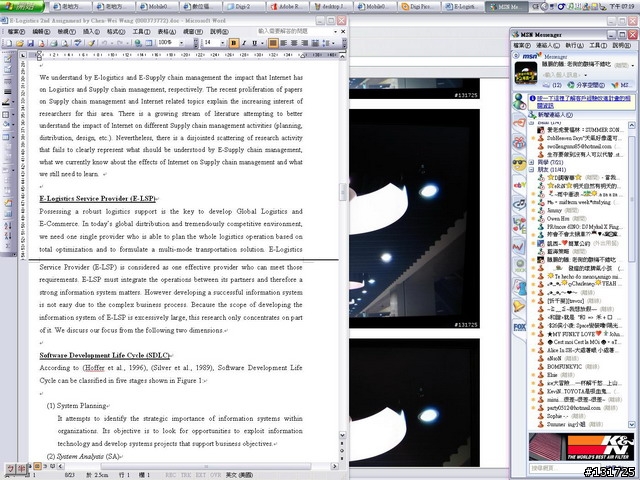Open the undo history dropdown arrow
This screenshot has height=480, width=640.
point(111,43)
